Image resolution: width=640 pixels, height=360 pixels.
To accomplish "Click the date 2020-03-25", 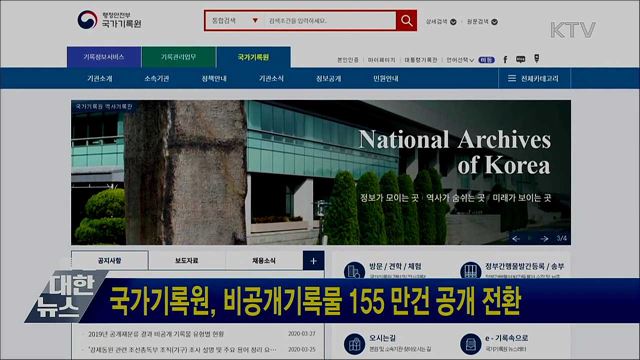I will [302, 350].
